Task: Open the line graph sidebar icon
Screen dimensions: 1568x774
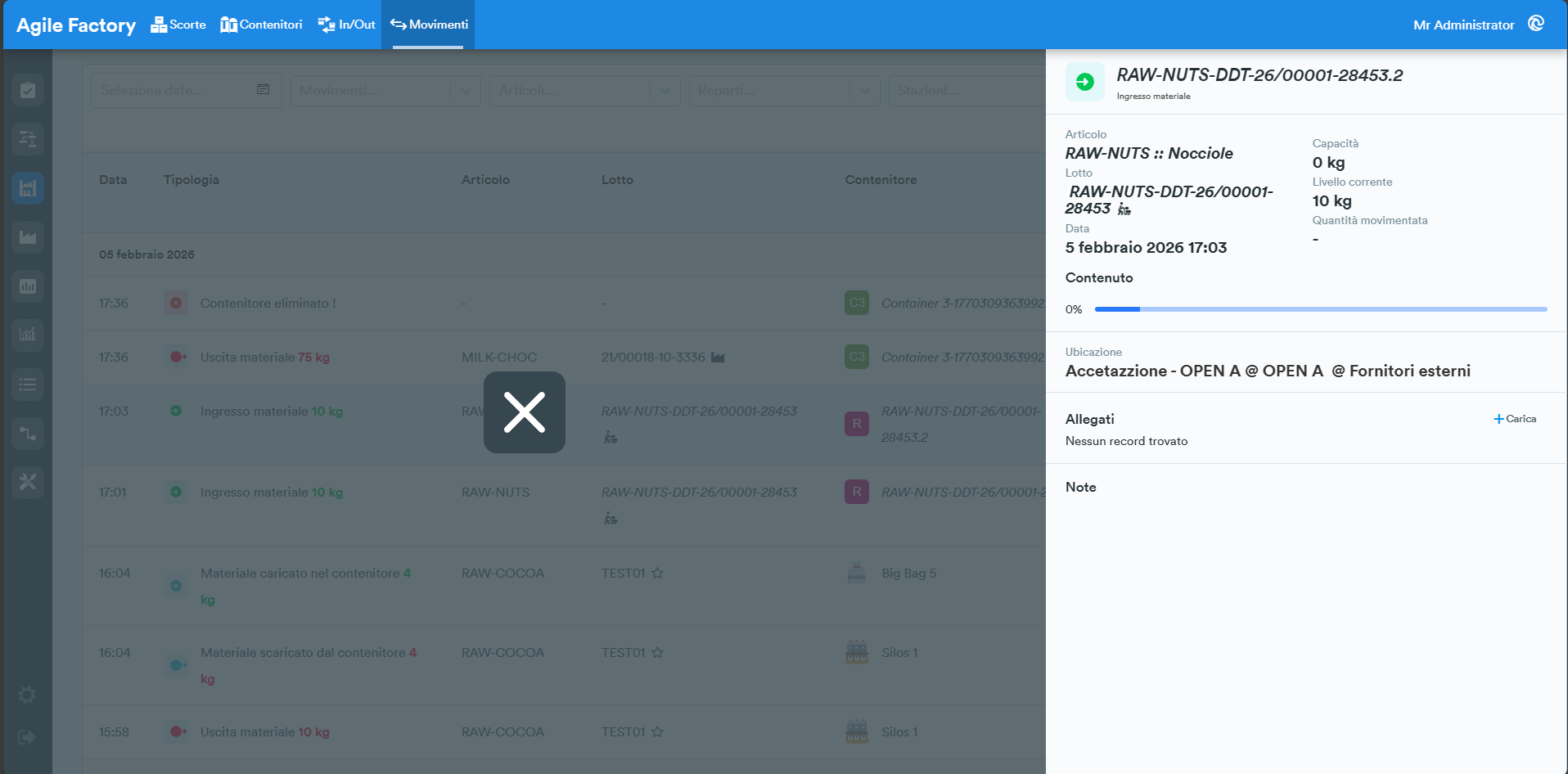Action: pos(28,335)
